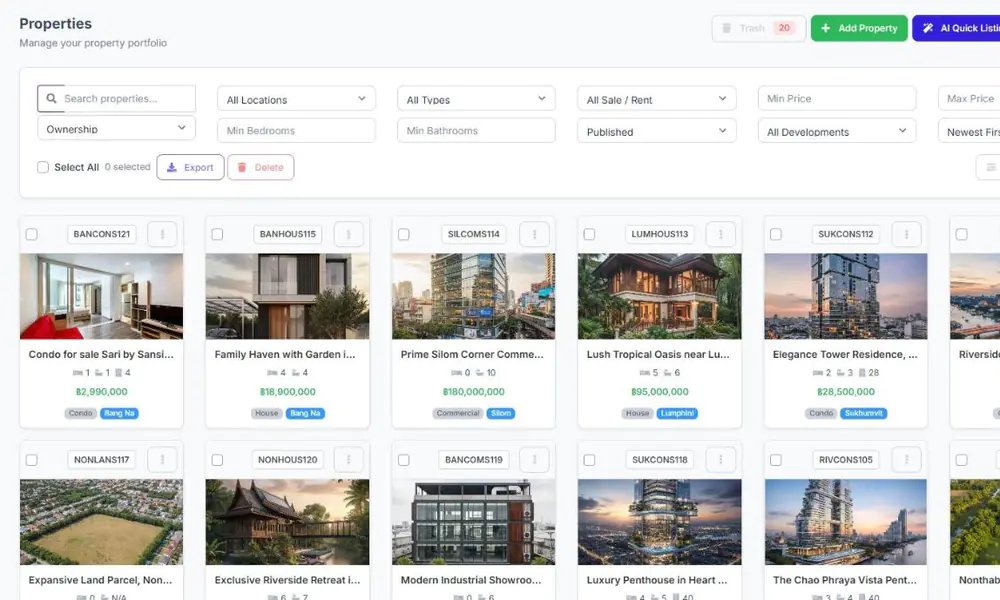Open the three-dot menu for BANCOMS119
Image resolution: width=1000 pixels, height=600 pixels.
click(534, 459)
